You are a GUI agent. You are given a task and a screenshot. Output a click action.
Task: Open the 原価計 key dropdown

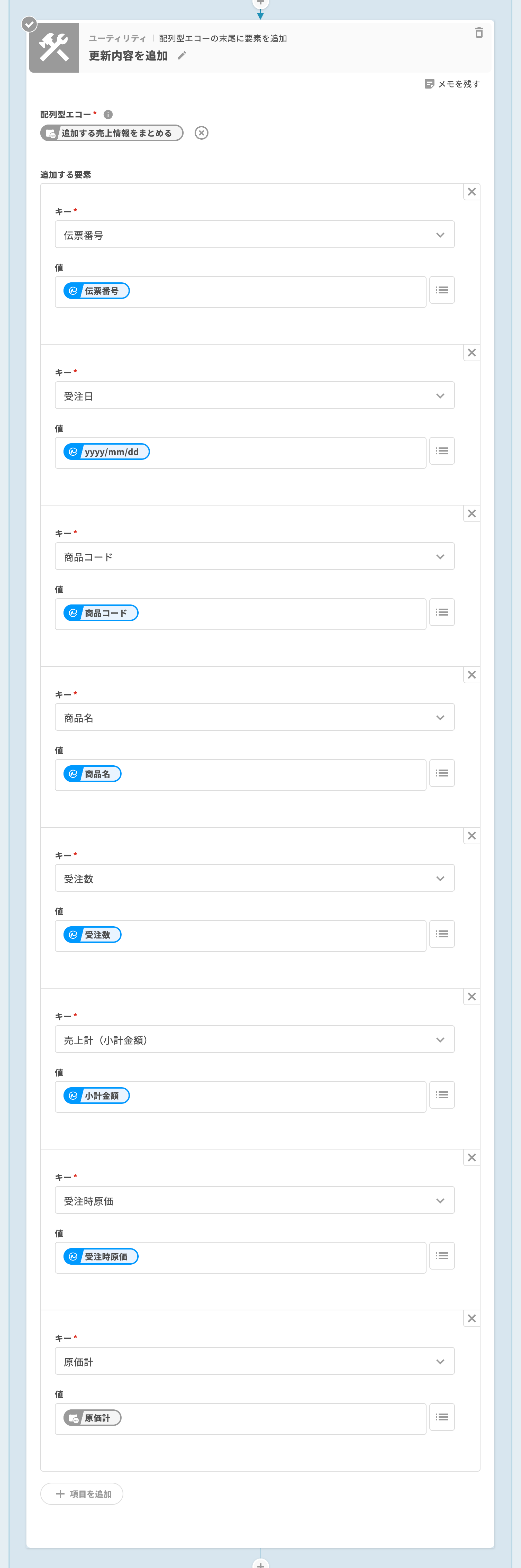click(x=440, y=1362)
